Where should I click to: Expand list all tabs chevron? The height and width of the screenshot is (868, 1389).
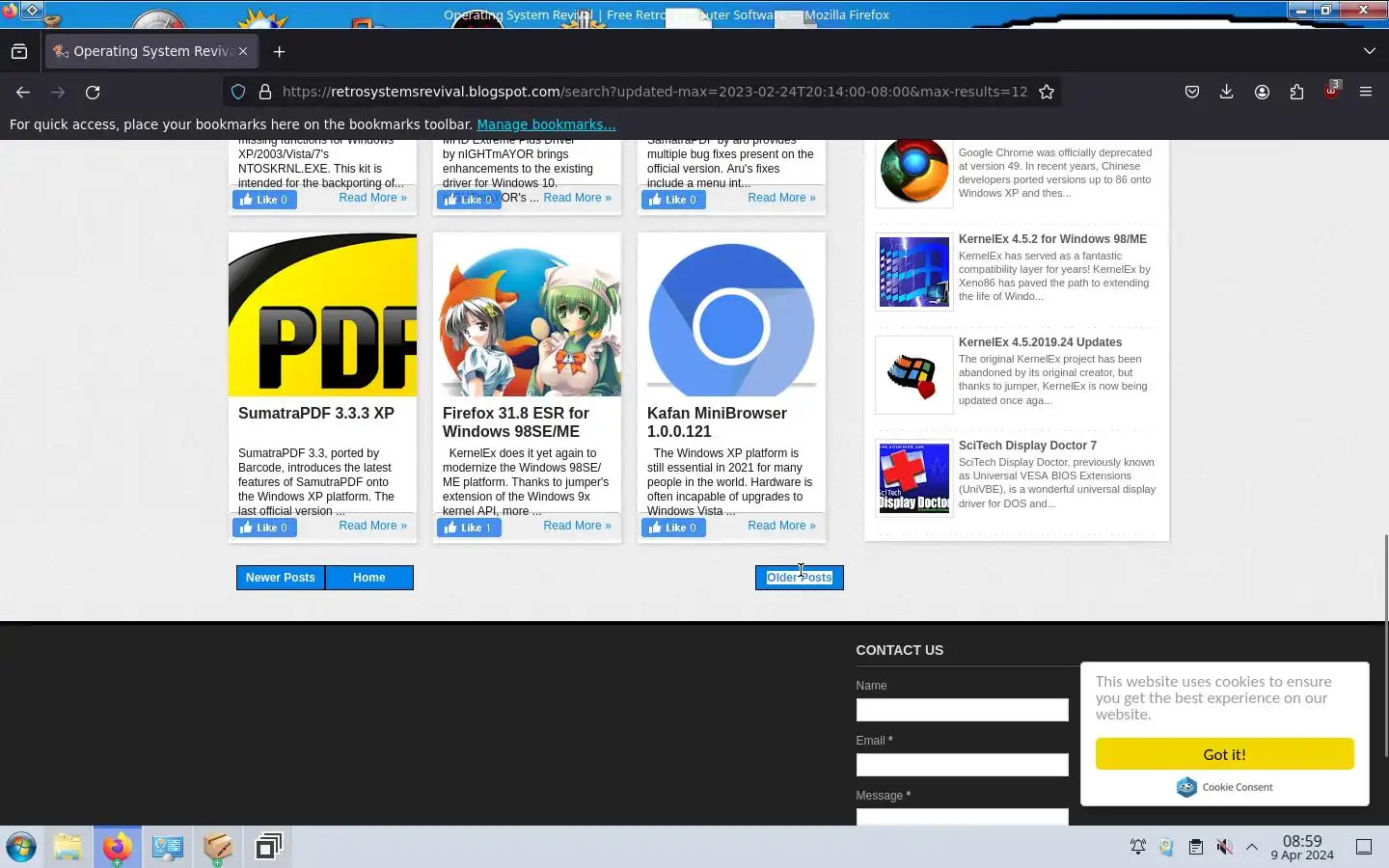click(1370, 51)
